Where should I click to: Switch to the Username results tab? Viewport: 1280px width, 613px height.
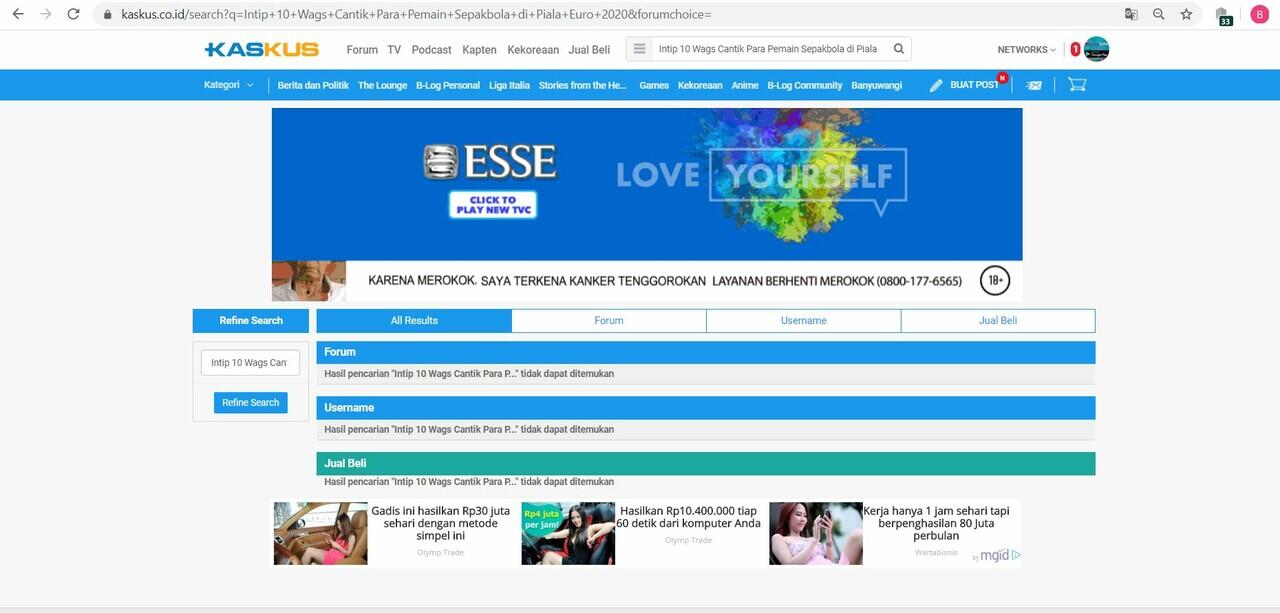804,321
